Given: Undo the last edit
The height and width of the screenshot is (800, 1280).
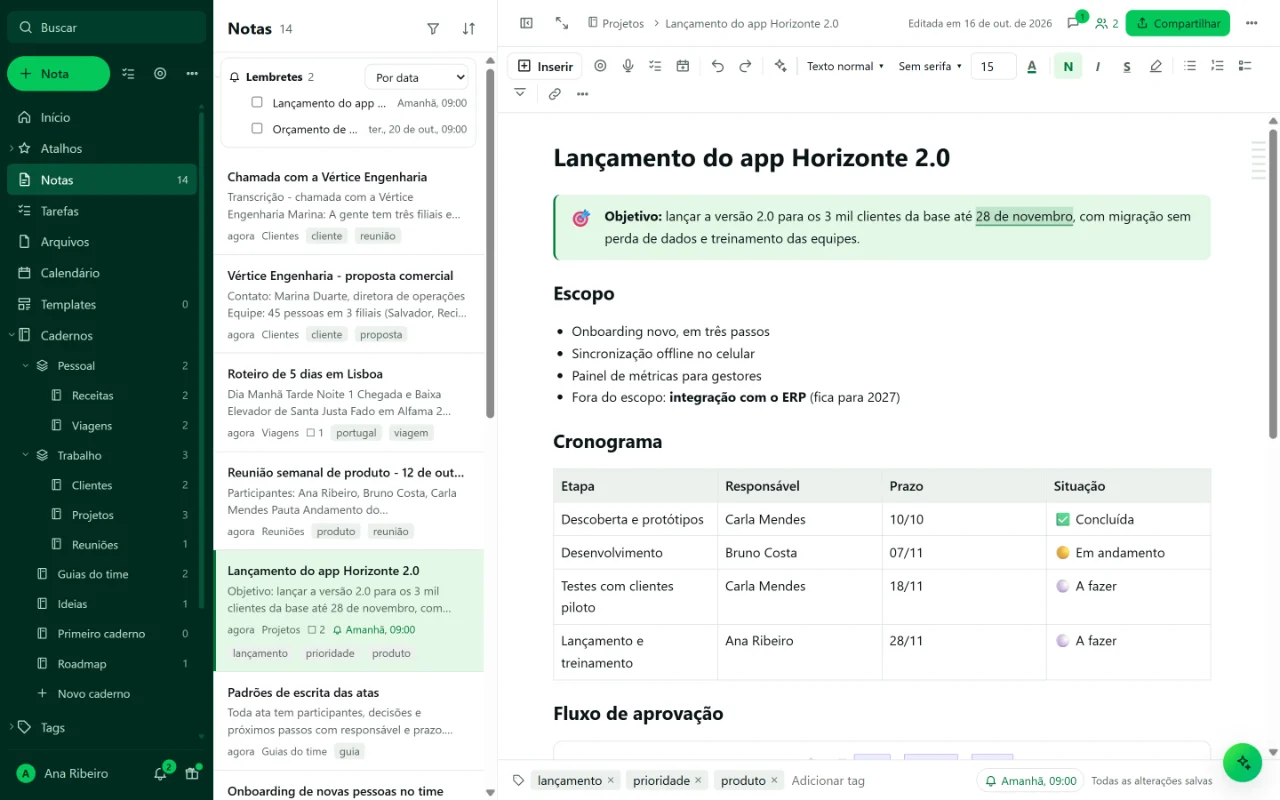Looking at the screenshot, I should [718, 66].
